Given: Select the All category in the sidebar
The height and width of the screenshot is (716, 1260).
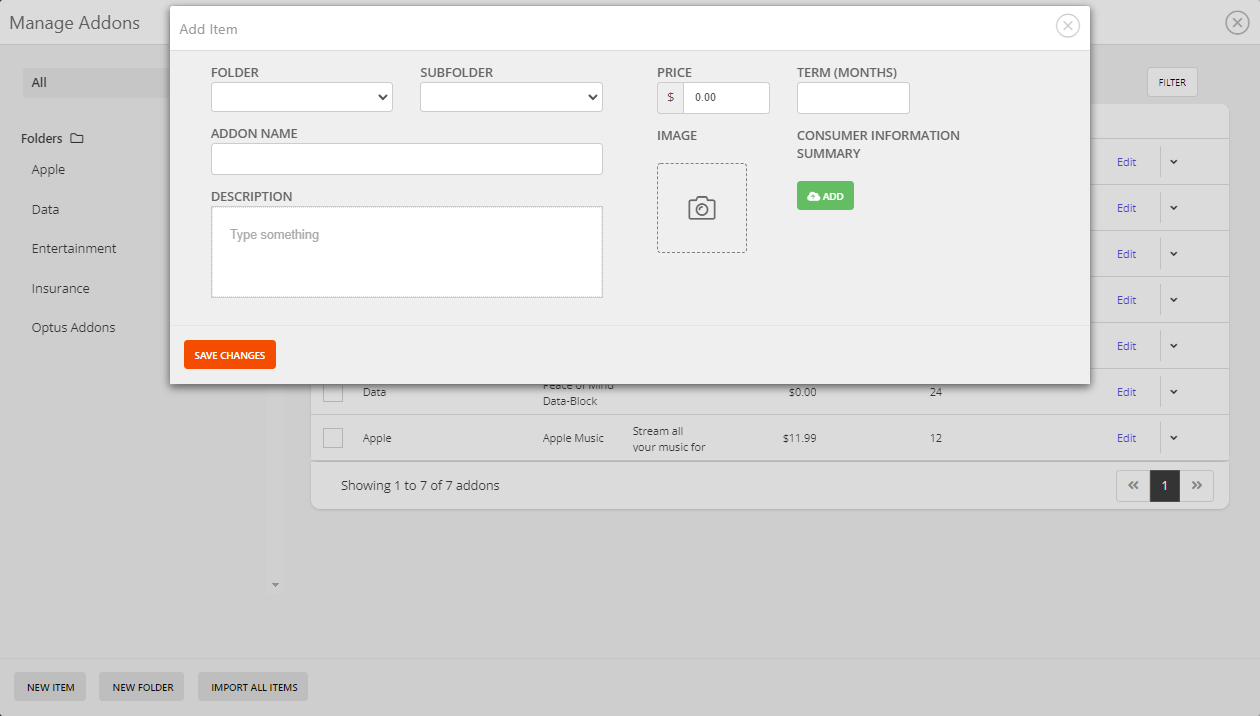Looking at the screenshot, I should point(38,82).
